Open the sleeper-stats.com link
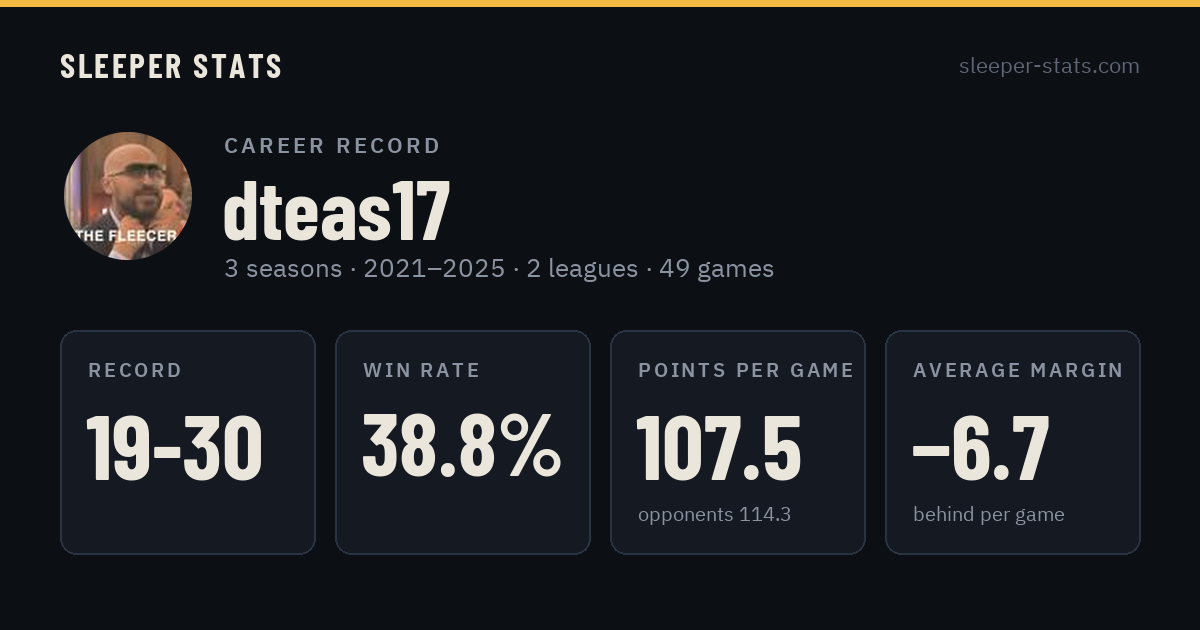Viewport: 1200px width, 630px height. click(x=1049, y=66)
